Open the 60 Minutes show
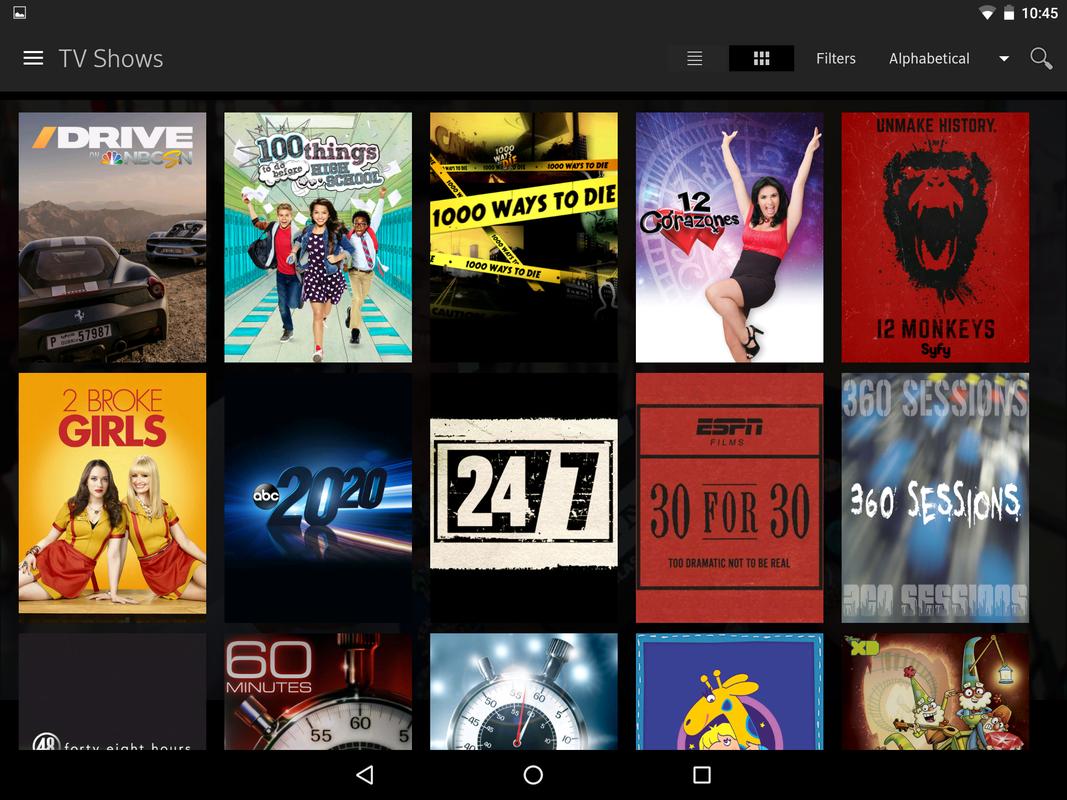The image size is (1067, 800). (x=318, y=691)
